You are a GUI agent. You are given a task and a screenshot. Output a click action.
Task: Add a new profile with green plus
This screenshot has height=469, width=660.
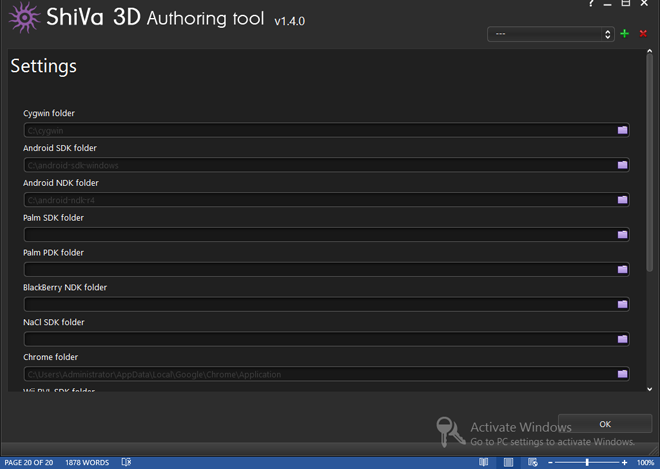pos(625,34)
